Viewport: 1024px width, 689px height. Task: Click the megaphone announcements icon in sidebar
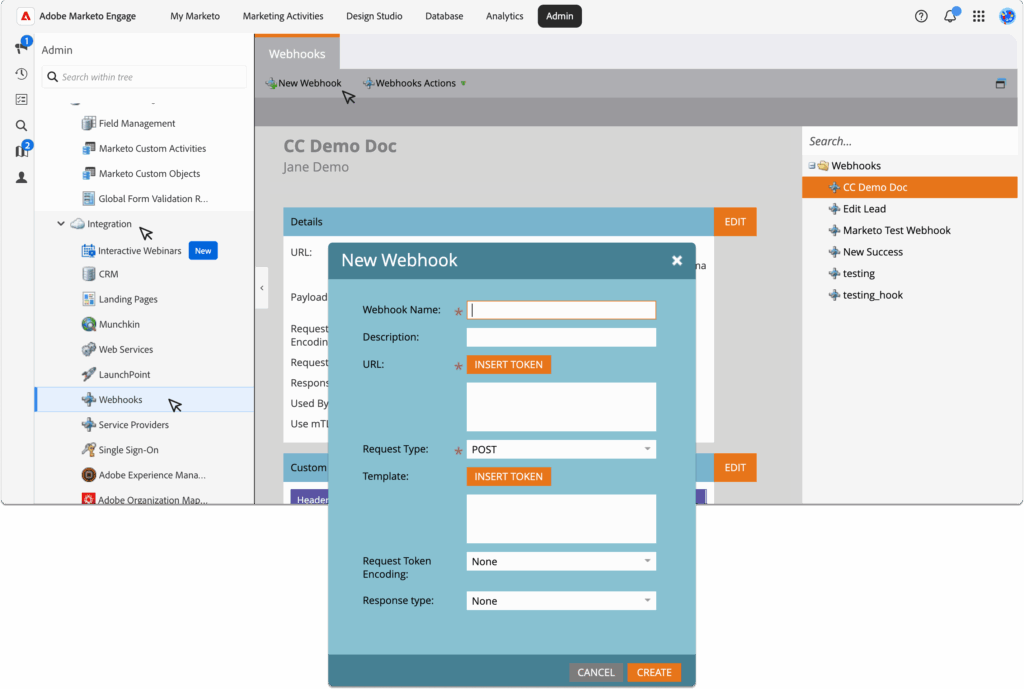pyautogui.click(x=21, y=48)
